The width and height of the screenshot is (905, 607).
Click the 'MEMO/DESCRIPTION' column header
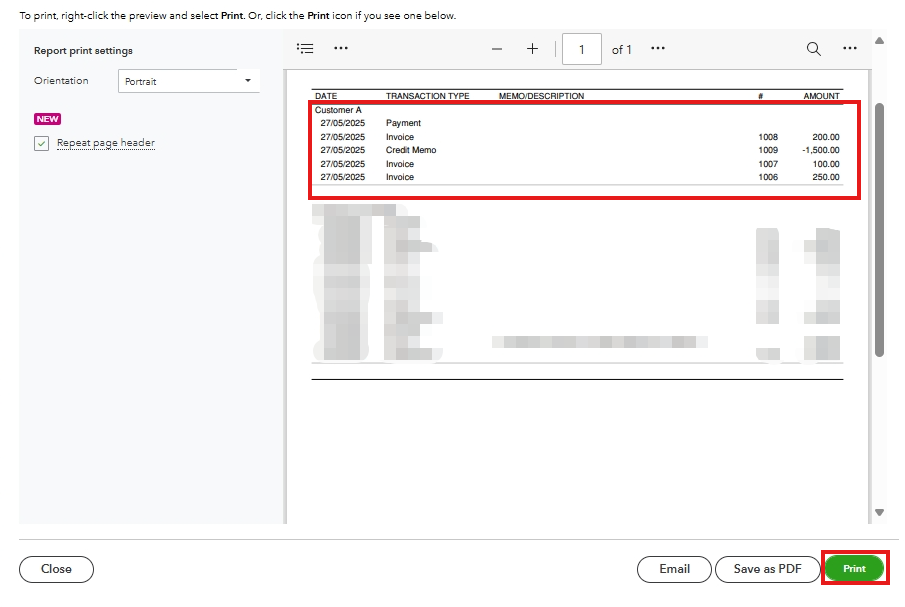point(541,96)
